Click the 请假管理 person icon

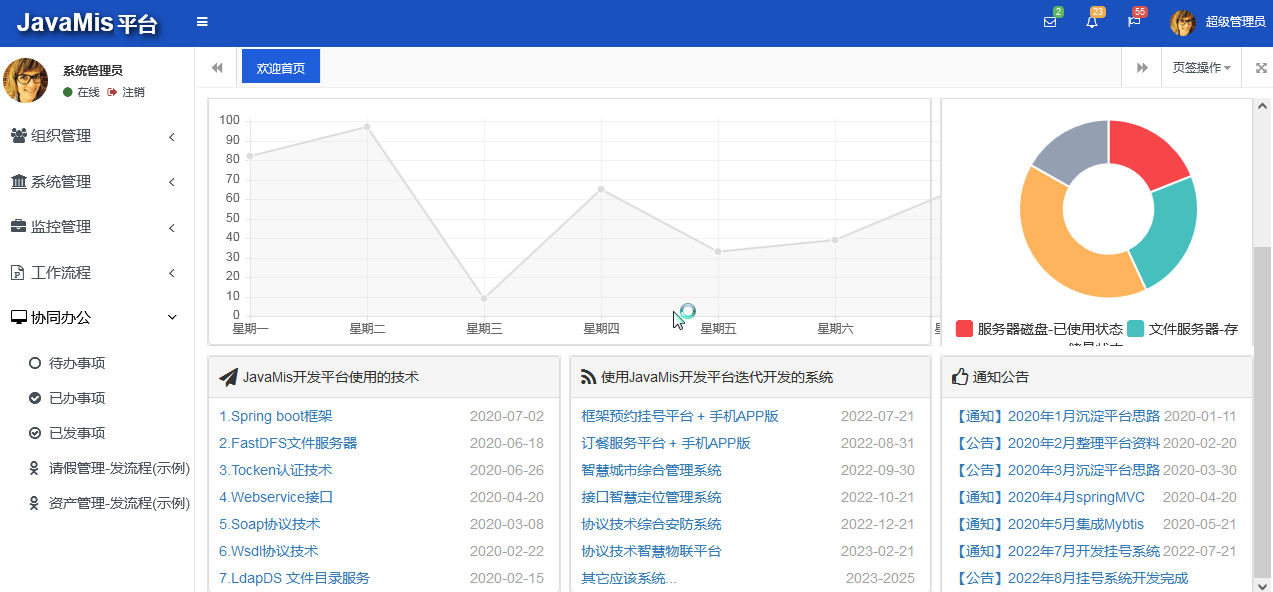click(35, 468)
